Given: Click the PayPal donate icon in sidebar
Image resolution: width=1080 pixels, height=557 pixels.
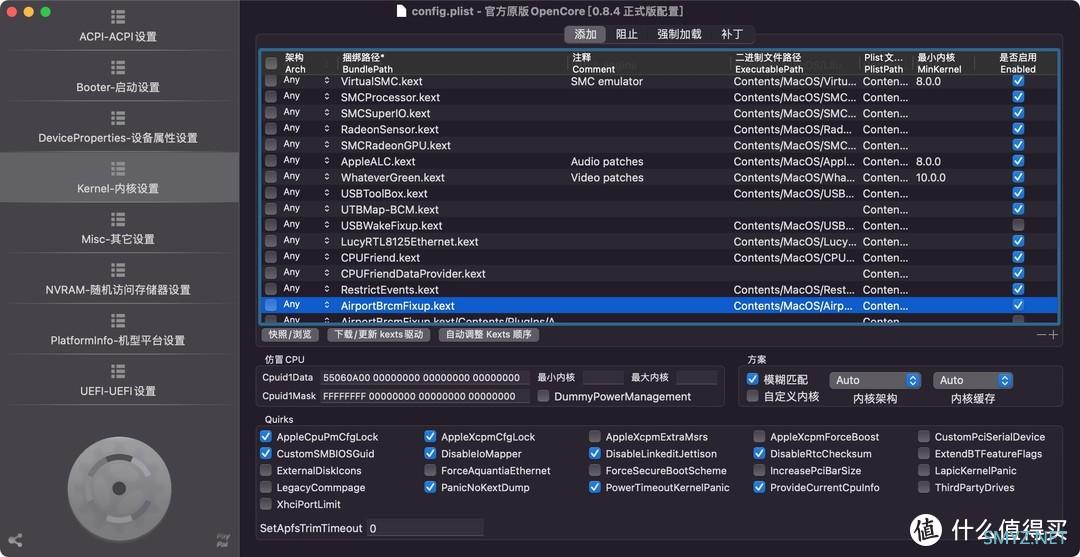Looking at the screenshot, I should [223, 540].
